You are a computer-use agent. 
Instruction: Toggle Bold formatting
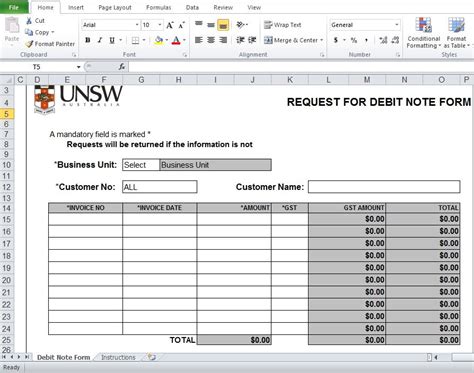pos(88,40)
